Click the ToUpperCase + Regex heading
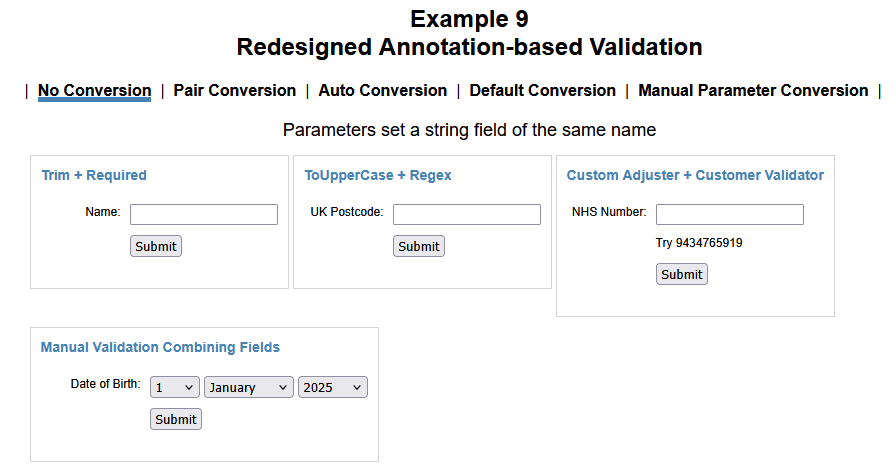The height and width of the screenshot is (475, 896). (378, 175)
